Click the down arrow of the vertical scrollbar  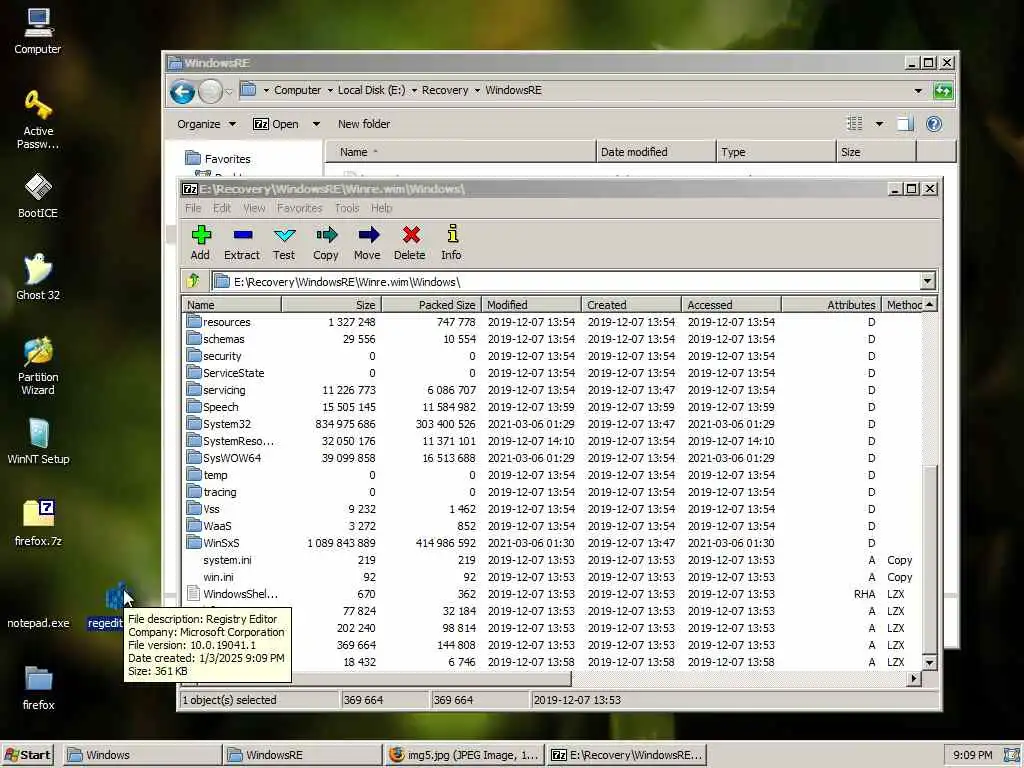click(x=929, y=662)
